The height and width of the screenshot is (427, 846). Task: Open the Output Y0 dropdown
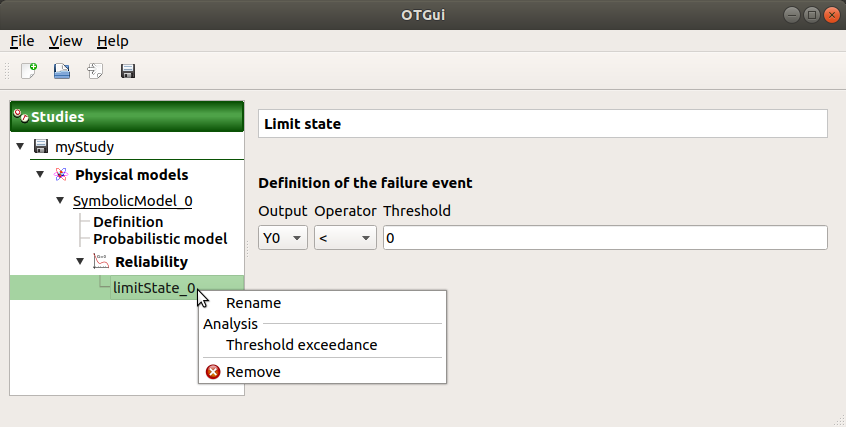tap(283, 238)
